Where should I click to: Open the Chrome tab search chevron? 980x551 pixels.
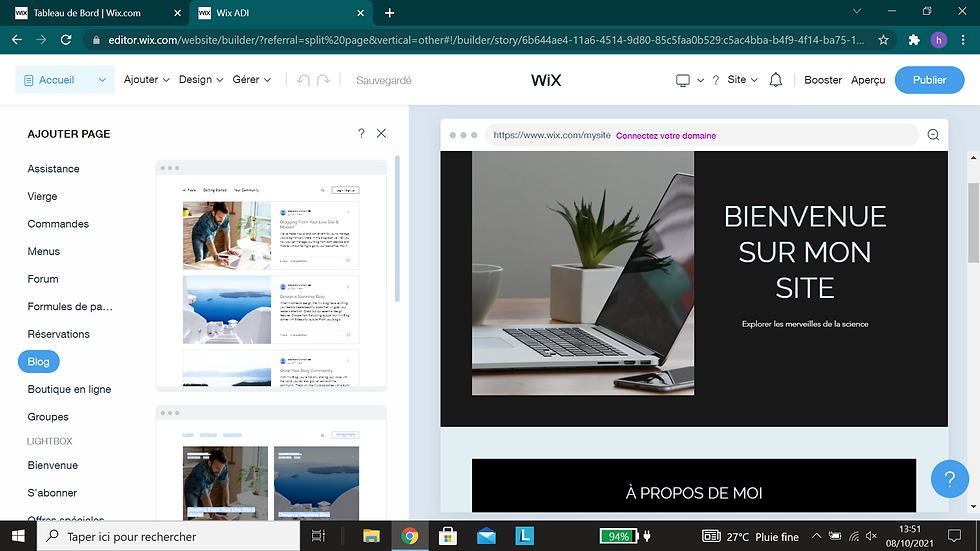click(857, 11)
